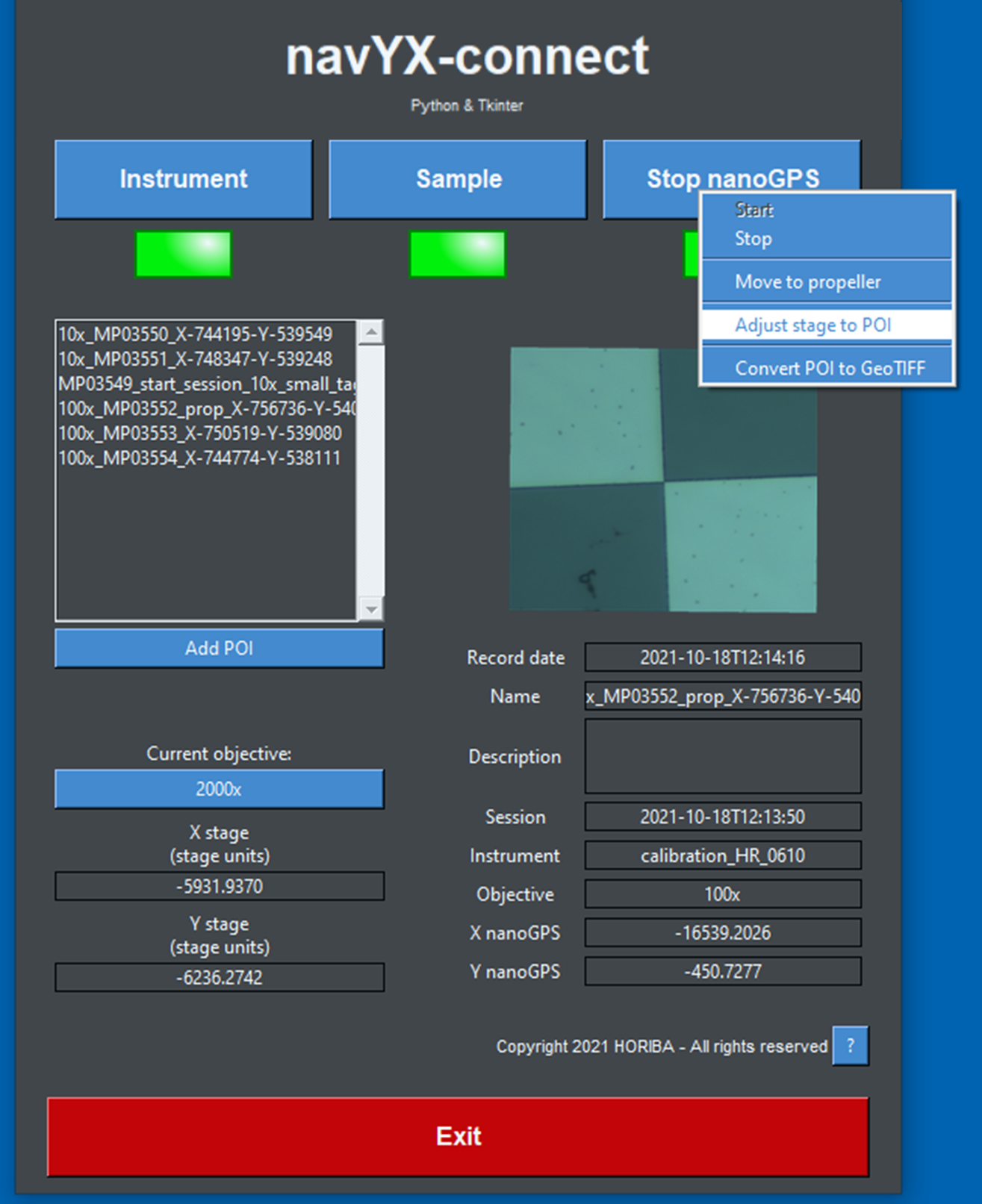Click the green indicator under Sample
This screenshot has width=982, height=1204.
pyautogui.click(x=457, y=255)
